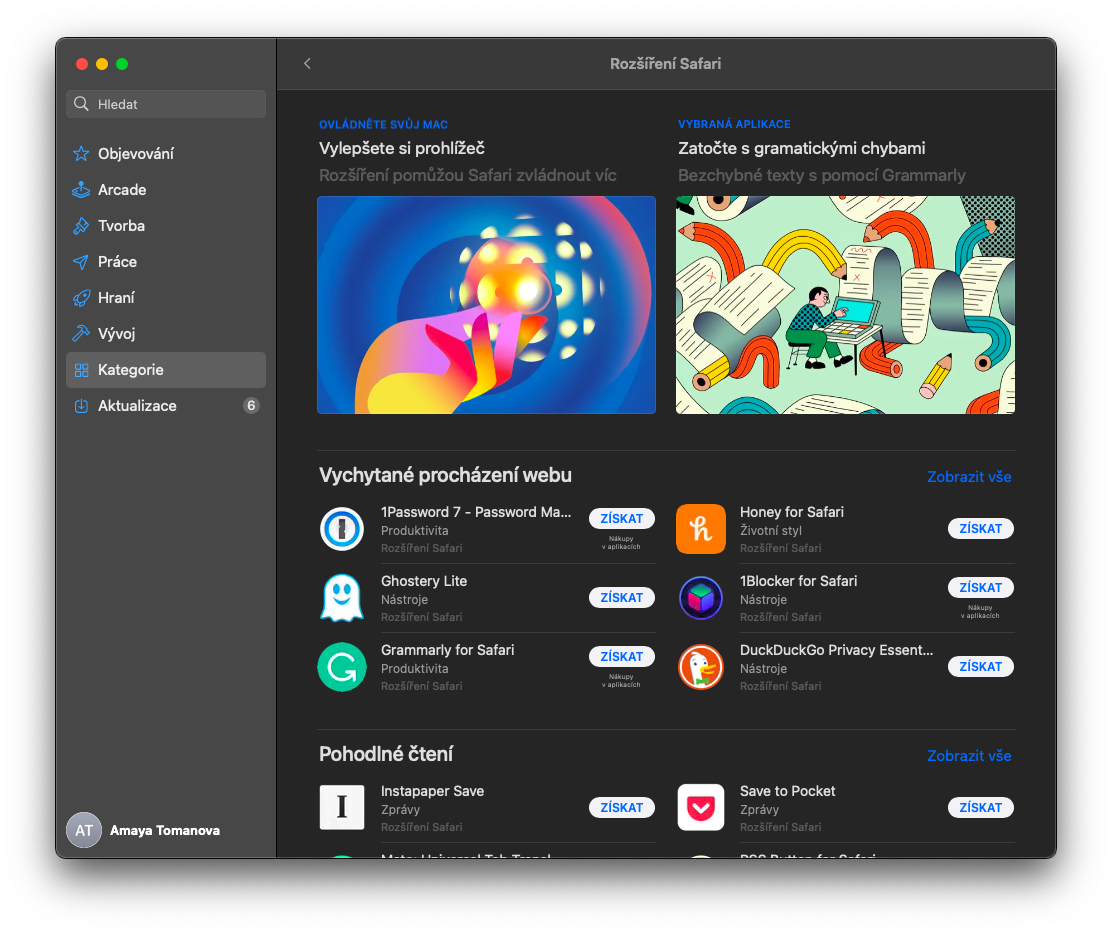Select Tvorba in the sidebar
The width and height of the screenshot is (1112, 932).
[x=166, y=226]
